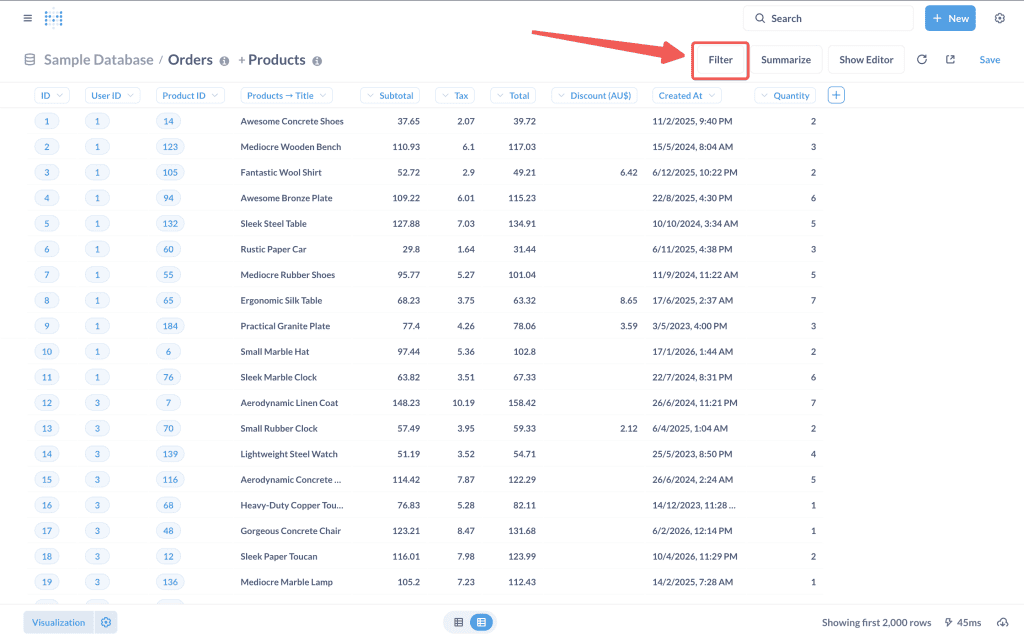Click the refresh results icon
This screenshot has width=1024, height=640.
[x=922, y=60]
